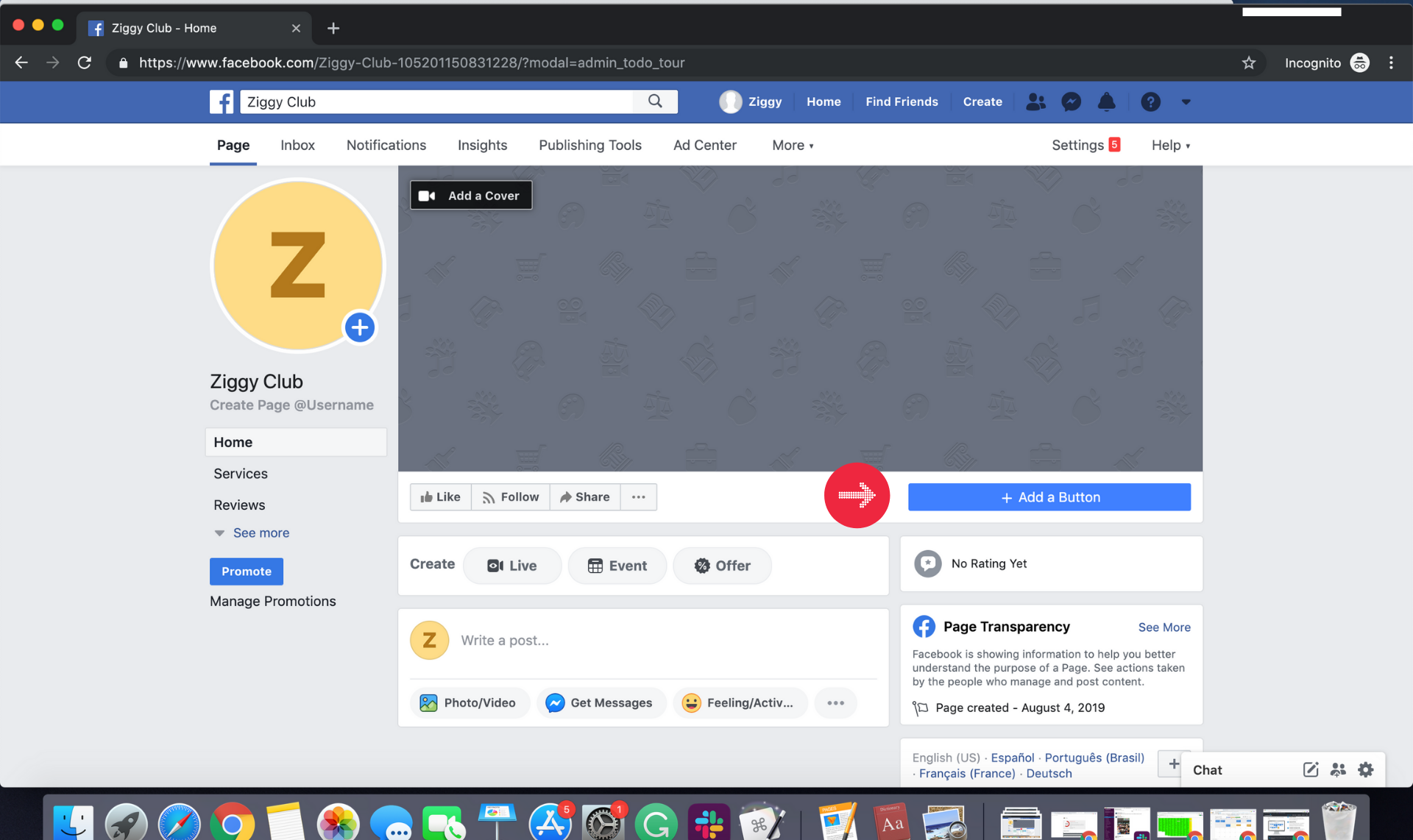Click the Follow button
1413x840 pixels.
511,497
